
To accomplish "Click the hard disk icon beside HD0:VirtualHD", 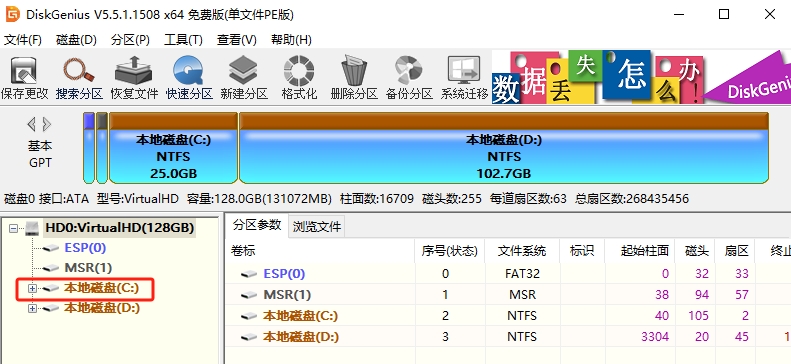I will point(32,228).
